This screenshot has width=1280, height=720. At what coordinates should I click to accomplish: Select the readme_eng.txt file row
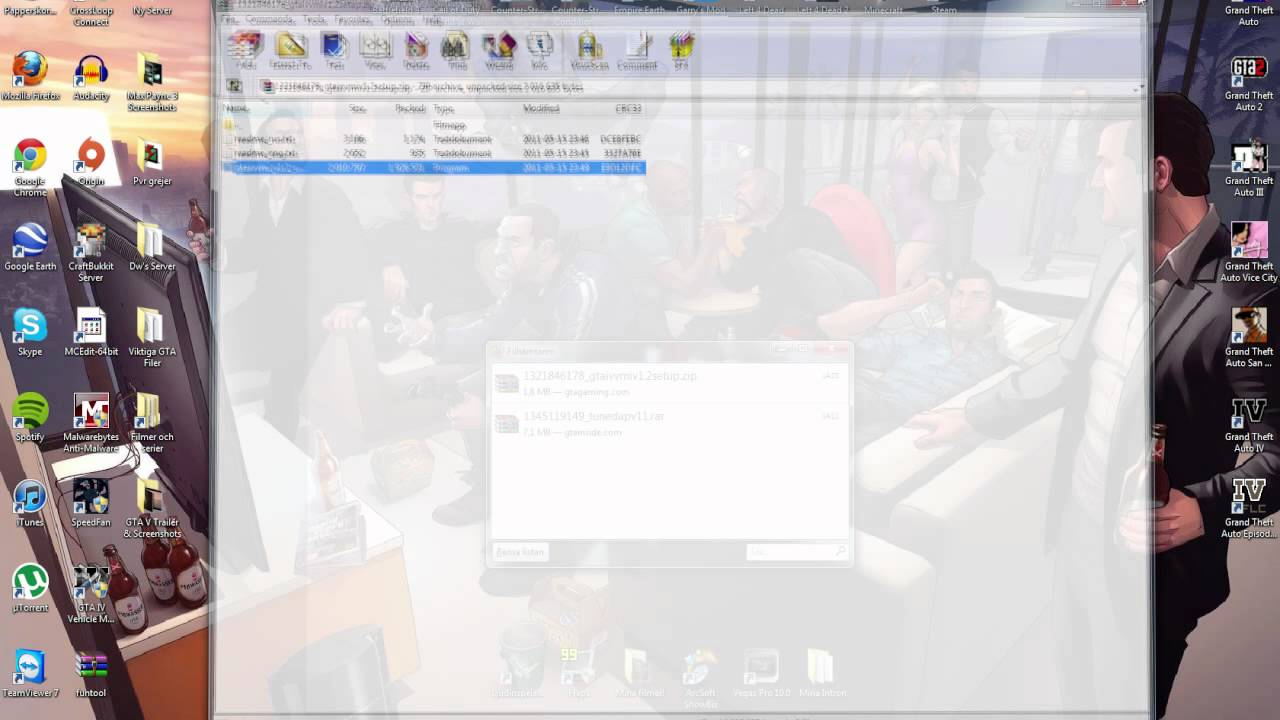pyautogui.click(x=433, y=154)
